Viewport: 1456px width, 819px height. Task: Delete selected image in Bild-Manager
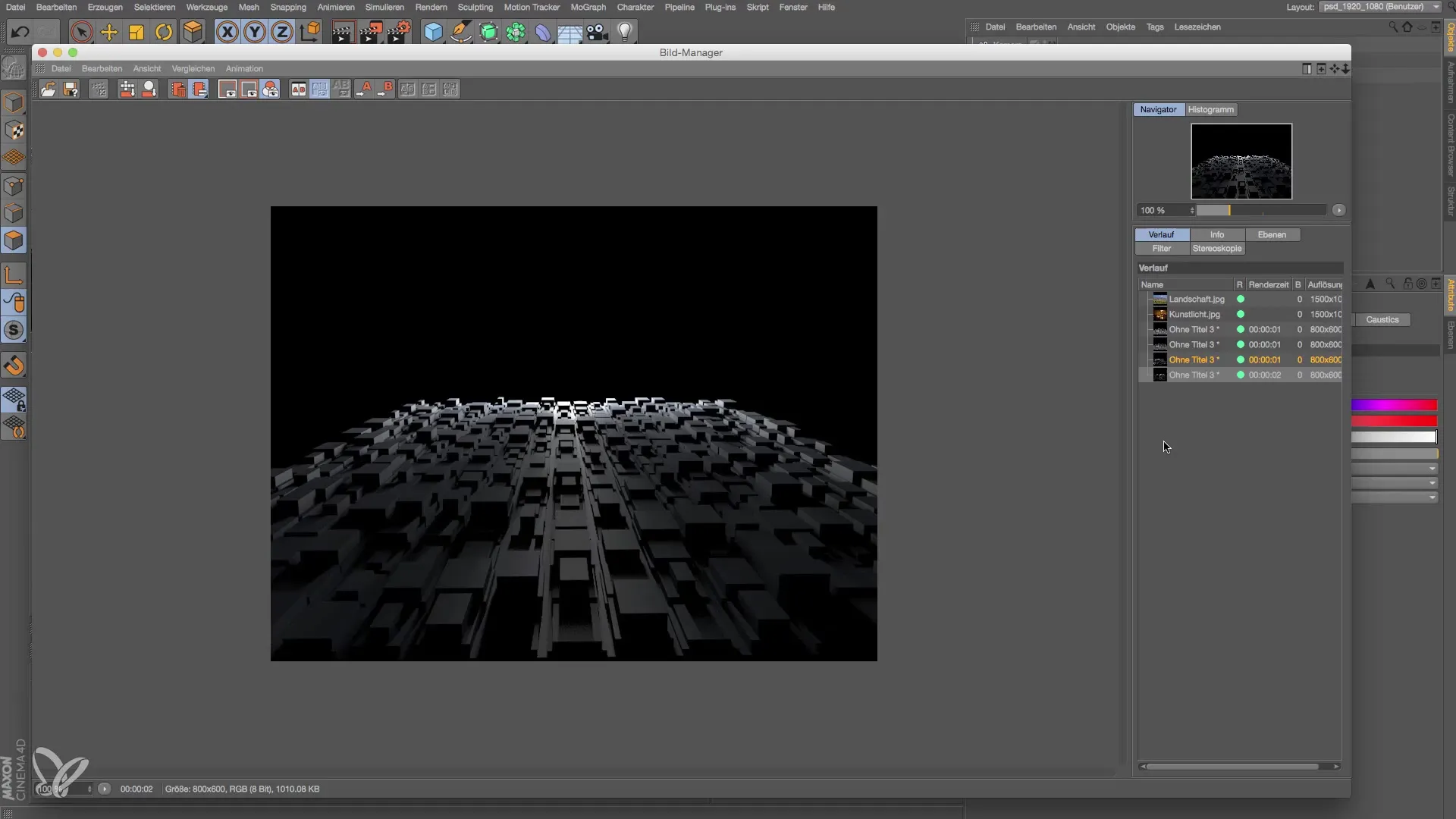[178, 89]
